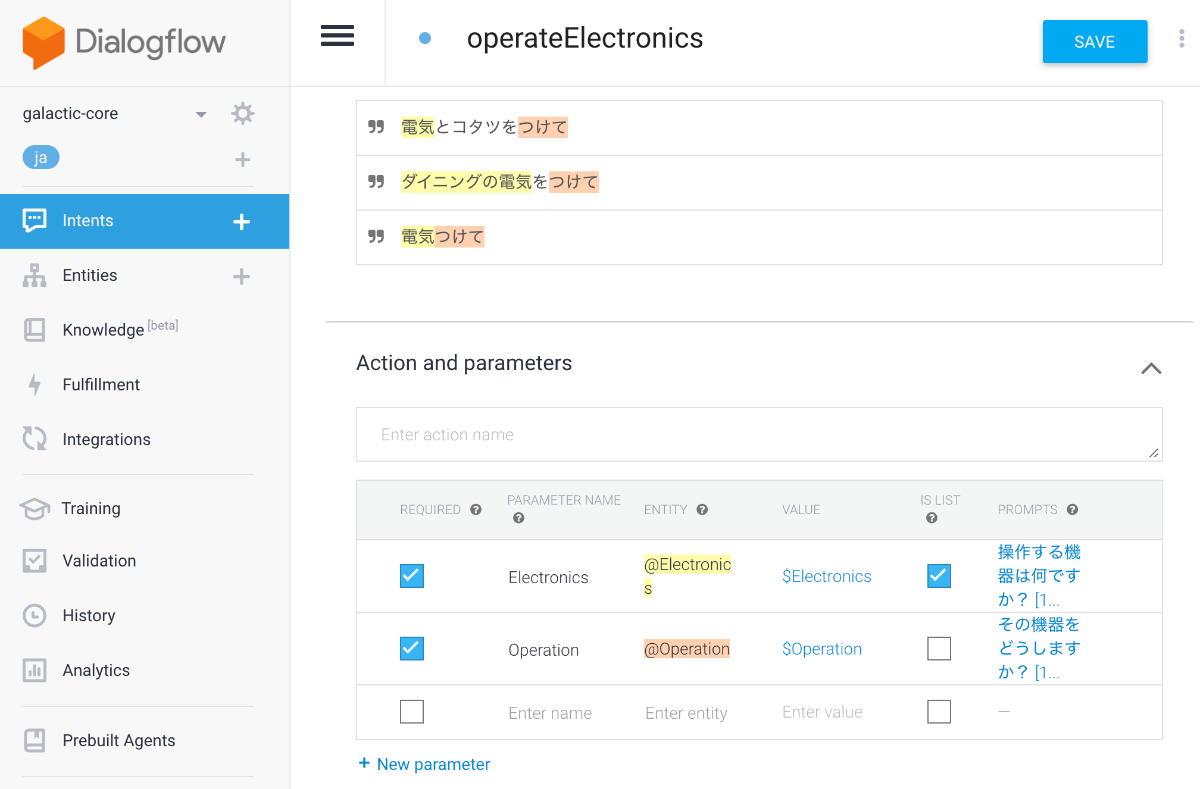Open Analytics section
Image resolution: width=1200 pixels, height=789 pixels.
pos(96,670)
